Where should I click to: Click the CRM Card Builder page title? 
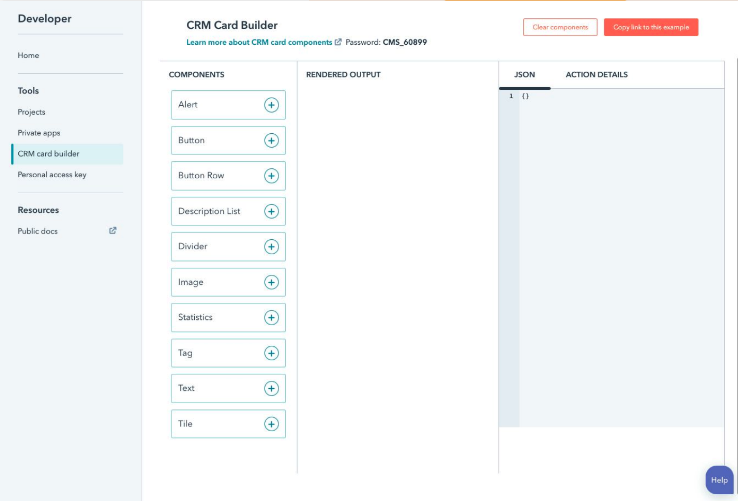point(232,25)
